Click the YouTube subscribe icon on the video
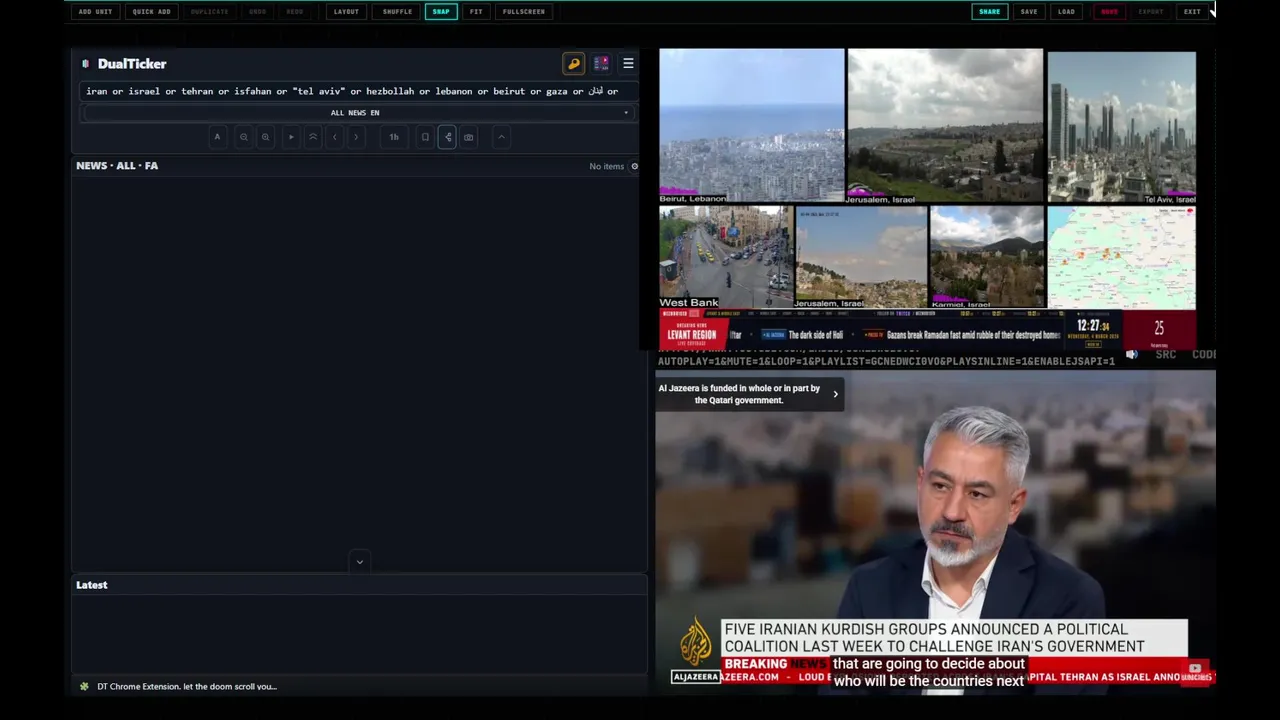Image resolution: width=1280 pixels, height=720 pixels. pos(1196,670)
